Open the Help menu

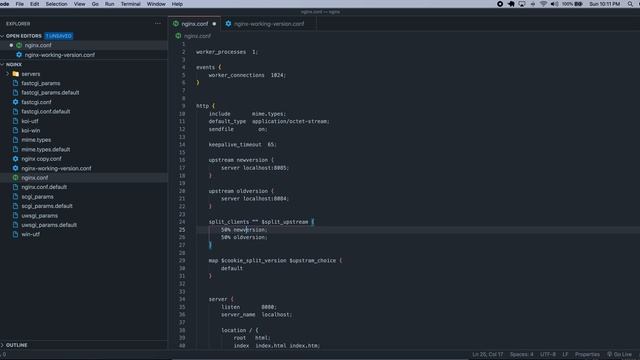click(x=177, y=4)
